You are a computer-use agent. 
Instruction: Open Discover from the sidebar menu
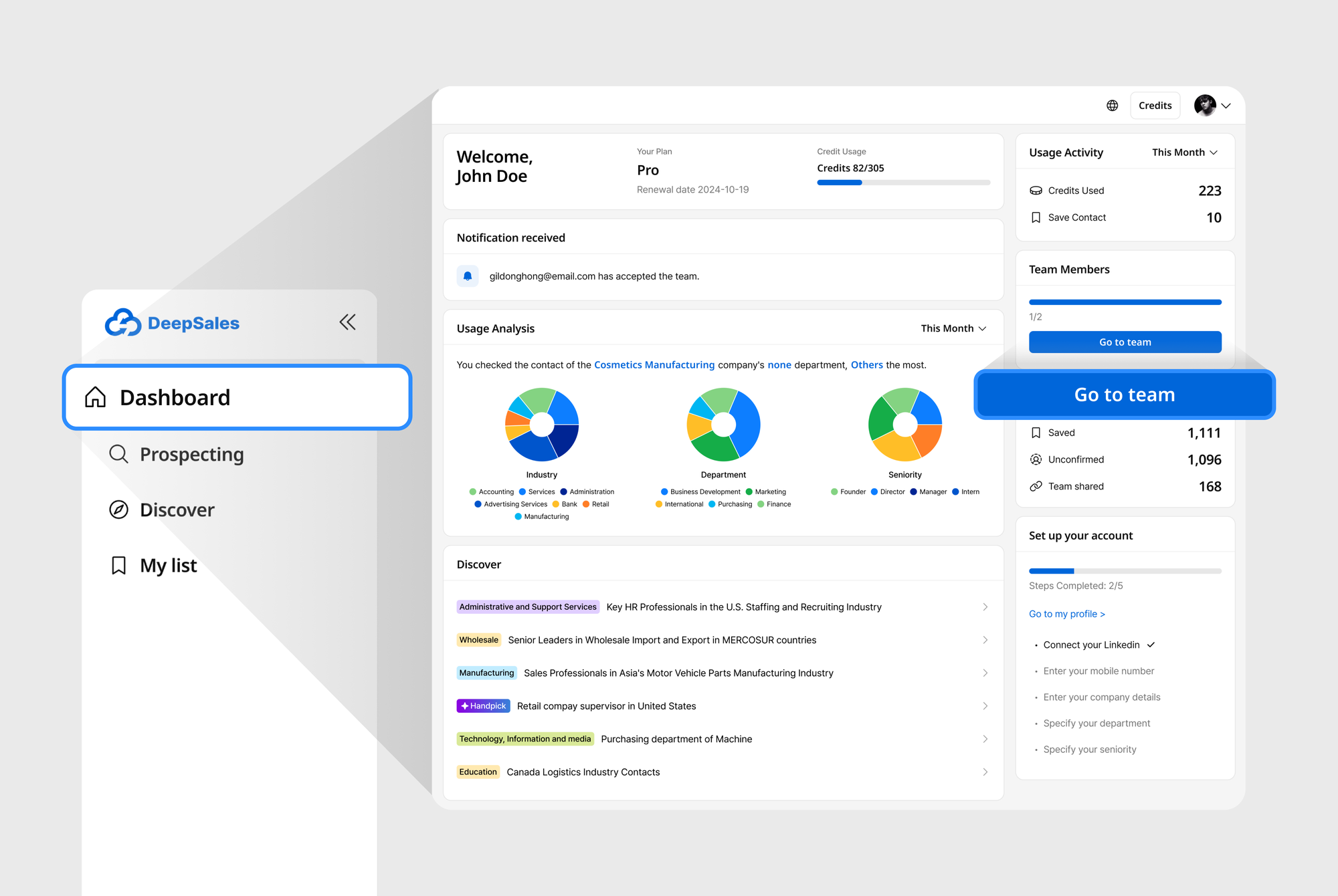tap(177, 510)
